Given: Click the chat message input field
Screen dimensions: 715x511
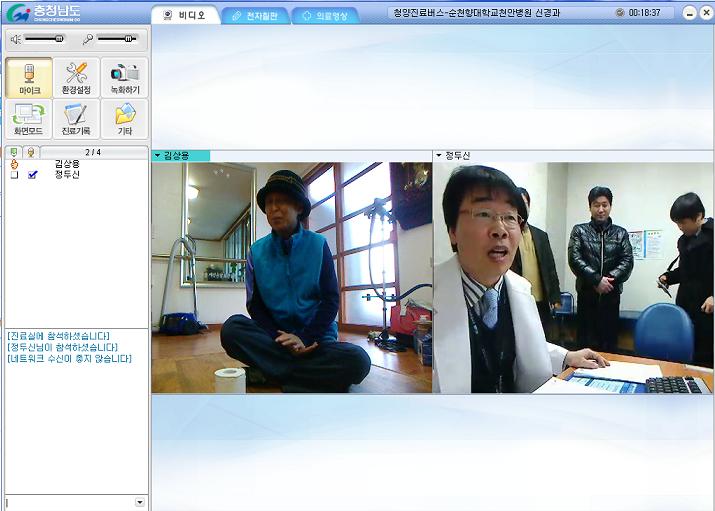Looking at the screenshot, I should [68, 502].
